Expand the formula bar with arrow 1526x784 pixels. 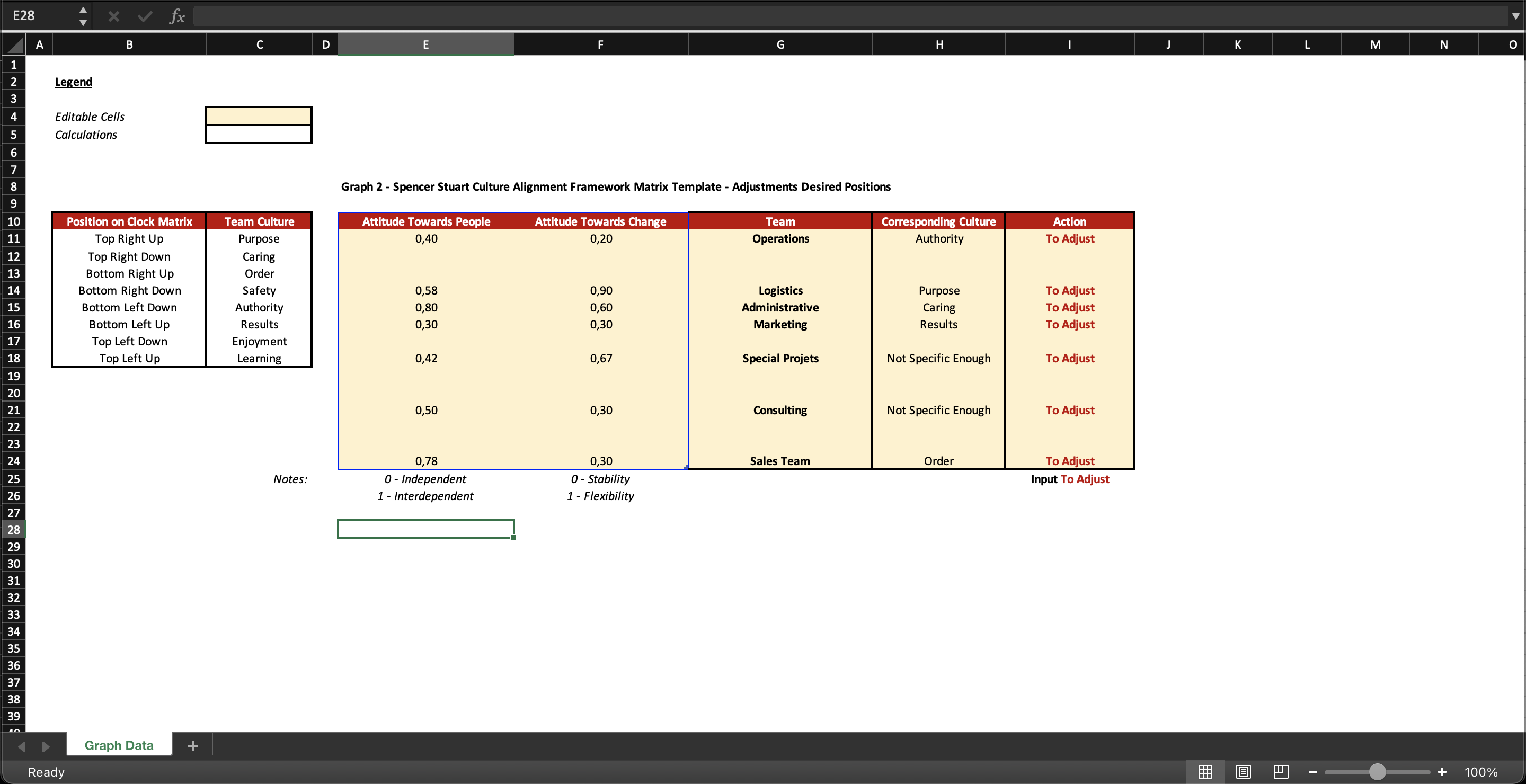click(x=1515, y=16)
